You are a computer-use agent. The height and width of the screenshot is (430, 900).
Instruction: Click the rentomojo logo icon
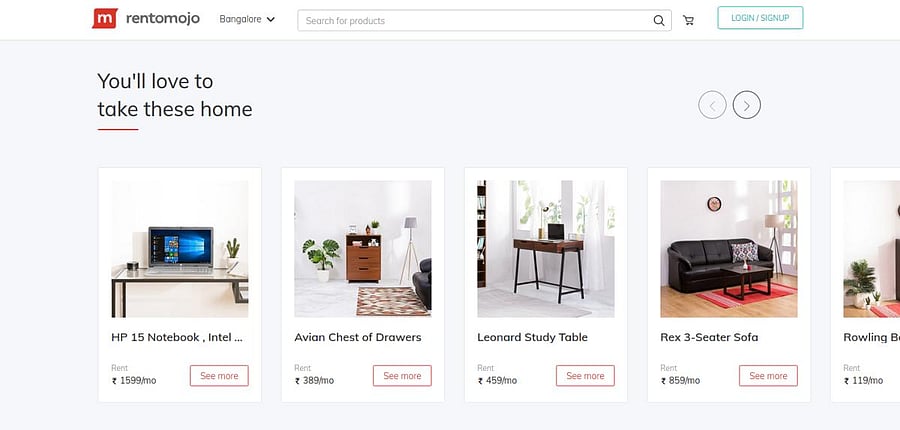(104, 19)
